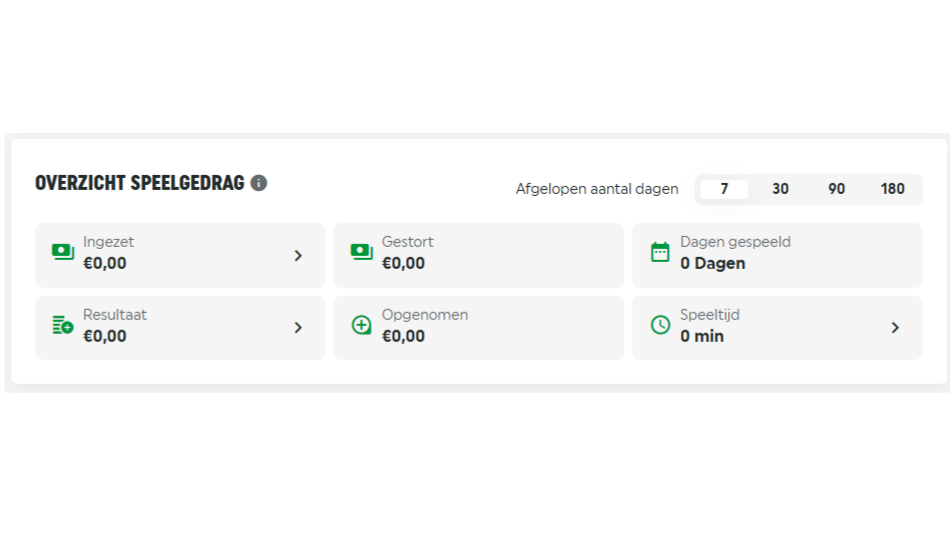This screenshot has height=534, width=950.
Task: Select the Dagen gespeeld card
Action: point(777,255)
